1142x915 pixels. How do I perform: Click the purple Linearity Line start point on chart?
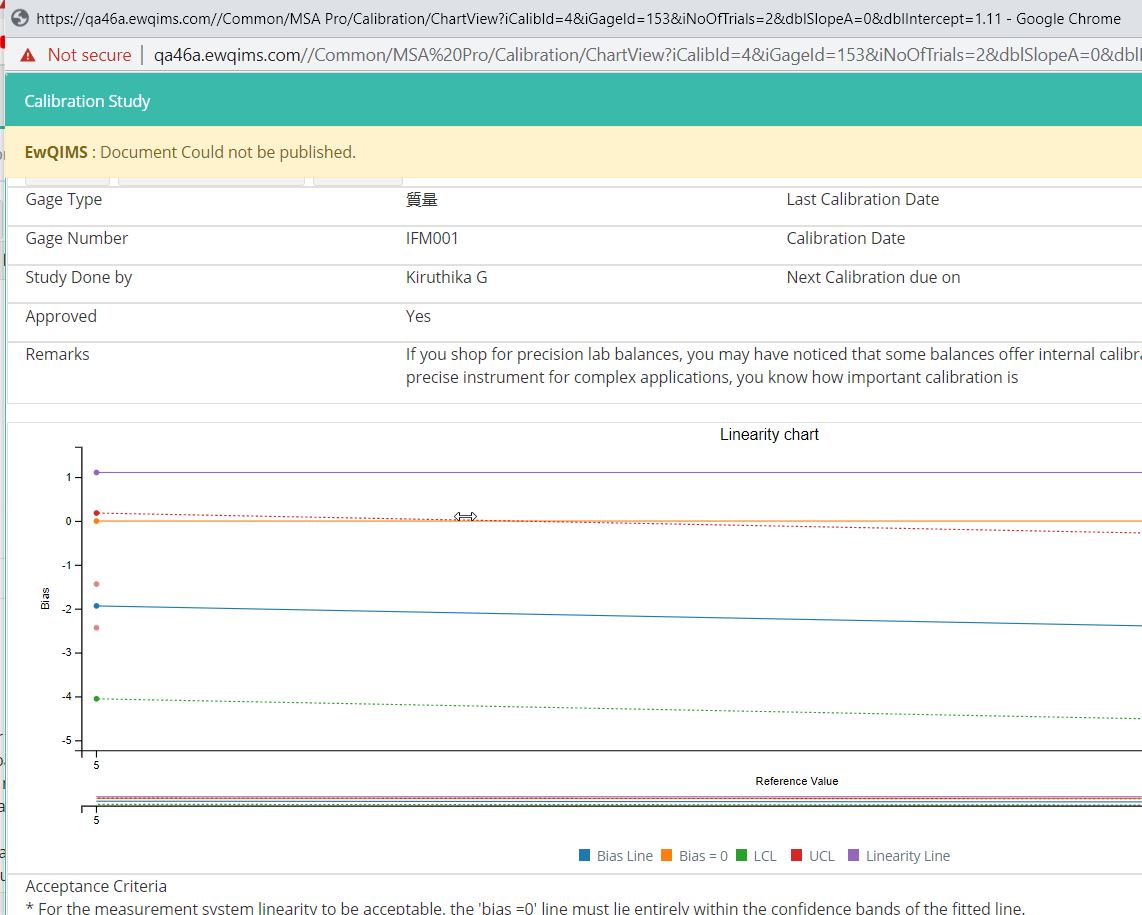pos(96,473)
